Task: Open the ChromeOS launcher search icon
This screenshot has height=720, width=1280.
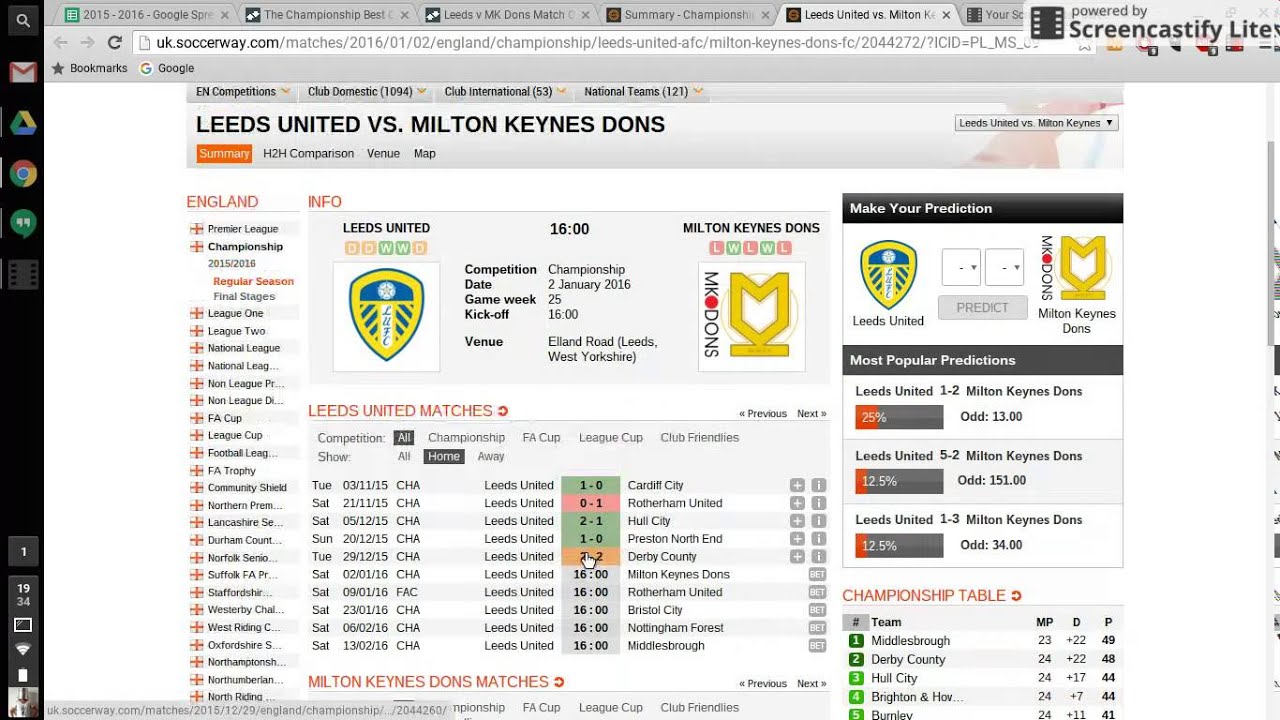Action: pyautogui.click(x=23, y=20)
